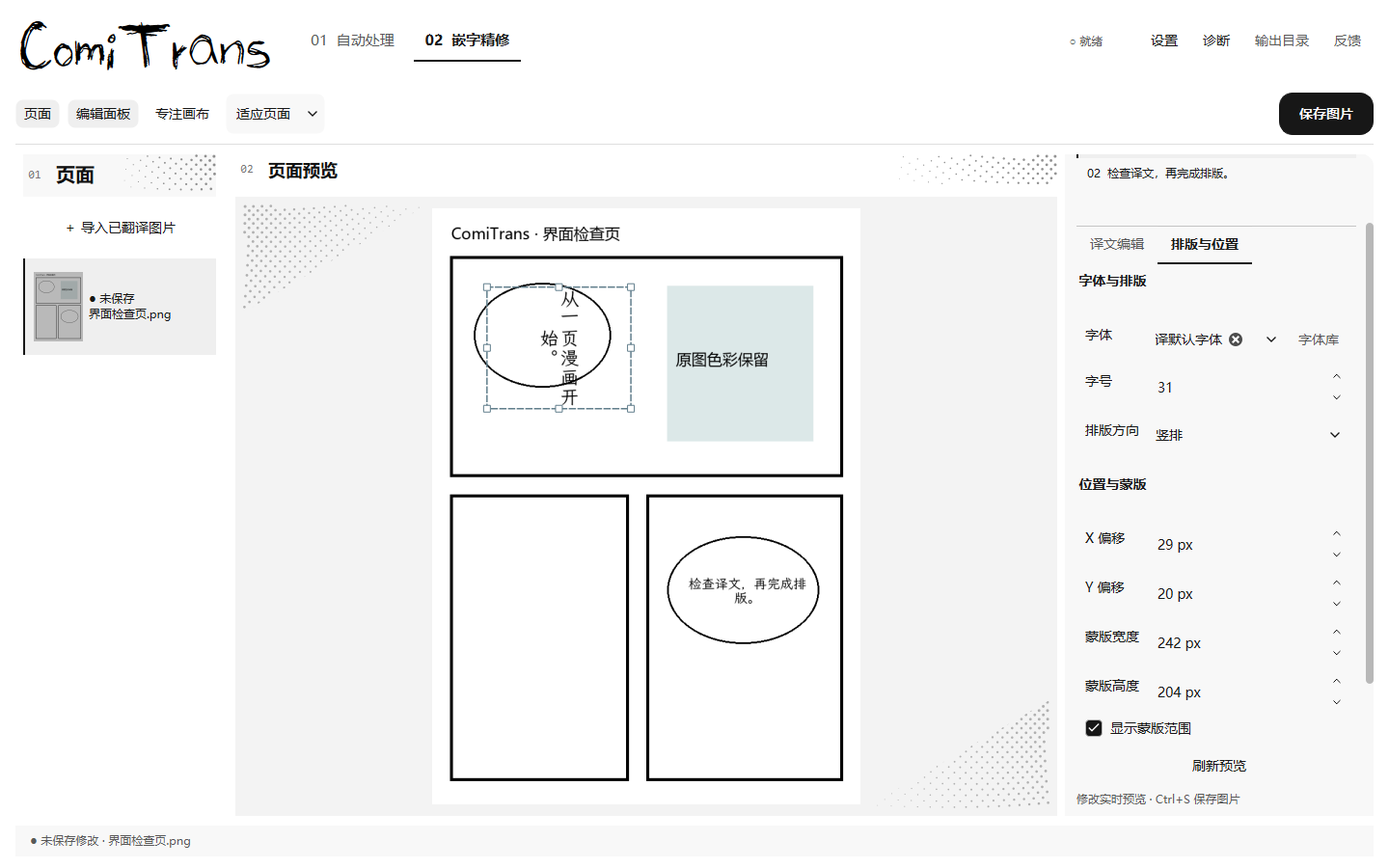Enable 专注画布 mode
This screenshot has height=868, width=1389.
pyautogui.click(x=182, y=114)
